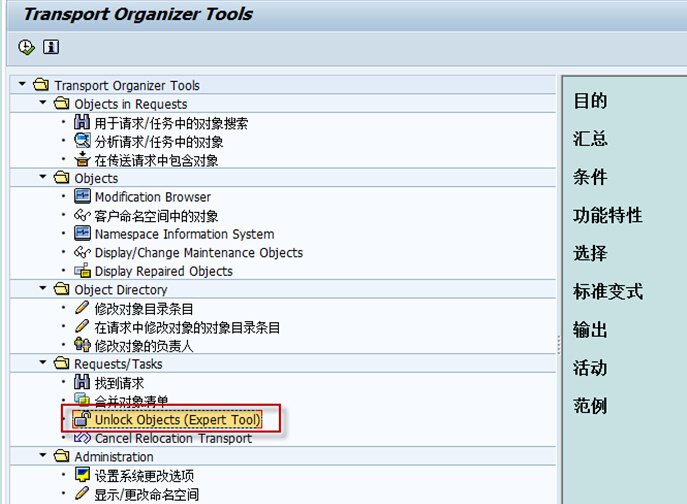Click the Display Repaired Objects icon
Image resolution: width=687 pixels, height=504 pixels.
[82, 270]
